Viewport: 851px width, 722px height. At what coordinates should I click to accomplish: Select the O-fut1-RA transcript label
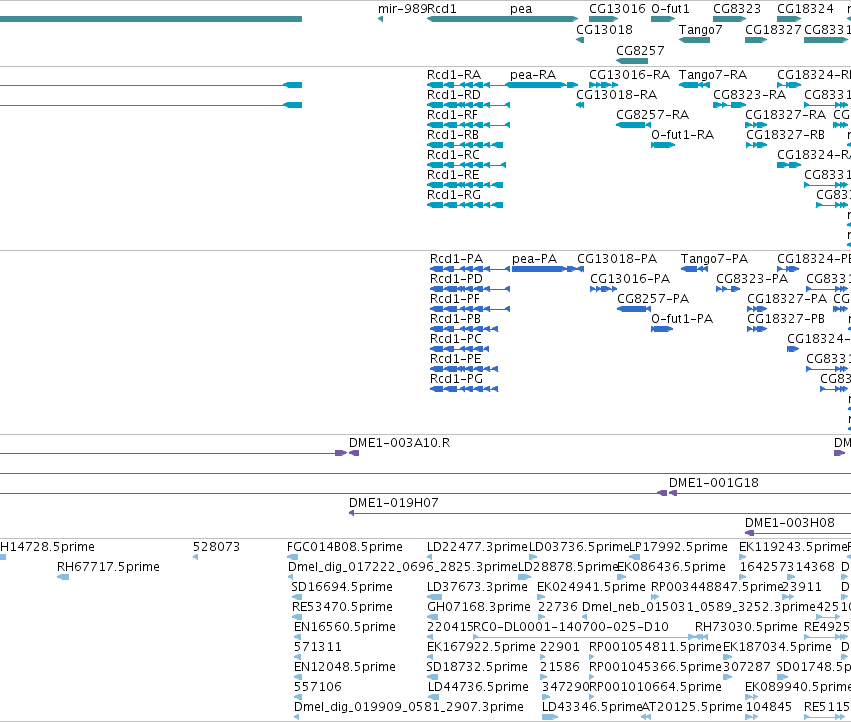[x=682, y=135]
